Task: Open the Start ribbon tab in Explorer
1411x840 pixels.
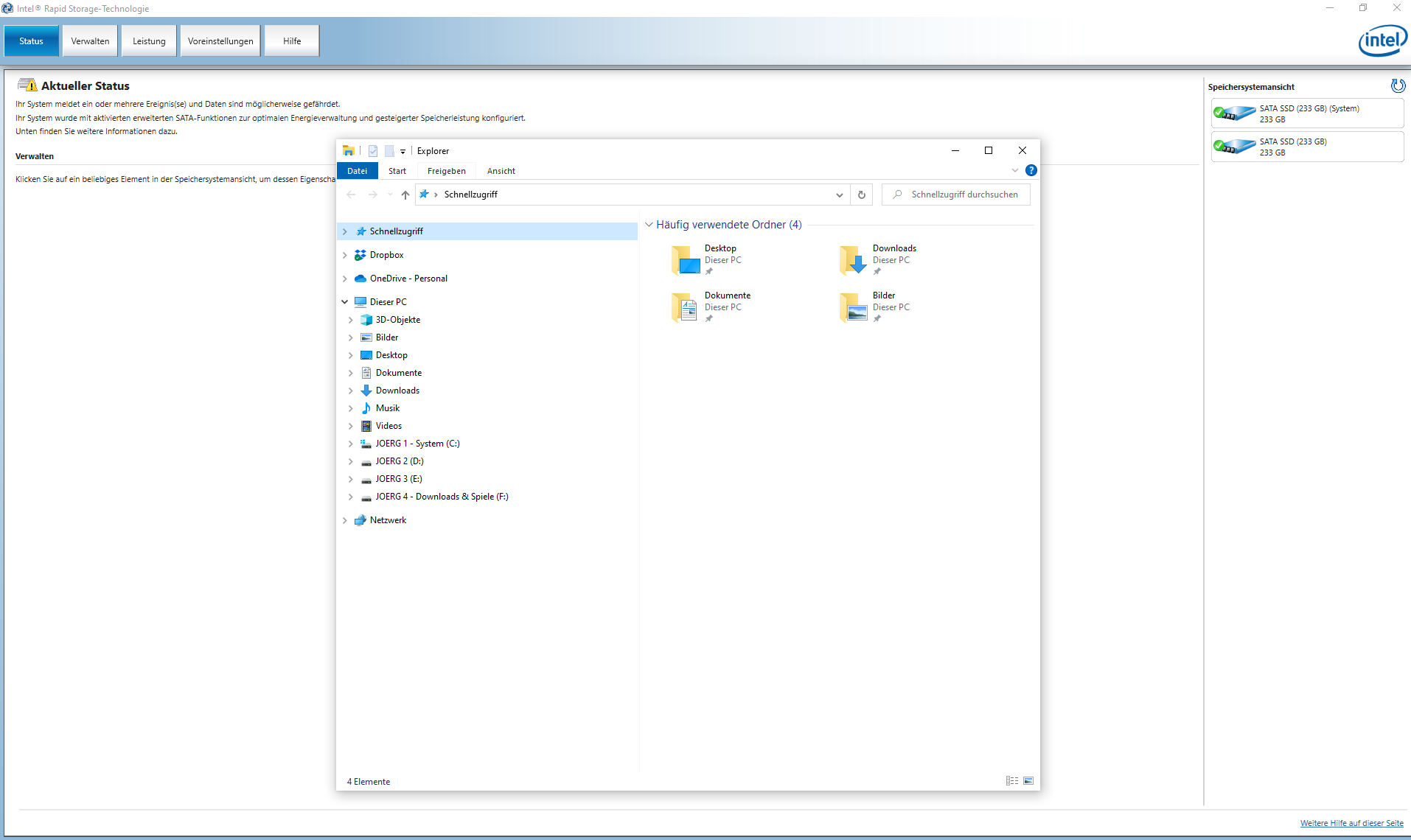Action: (x=397, y=171)
